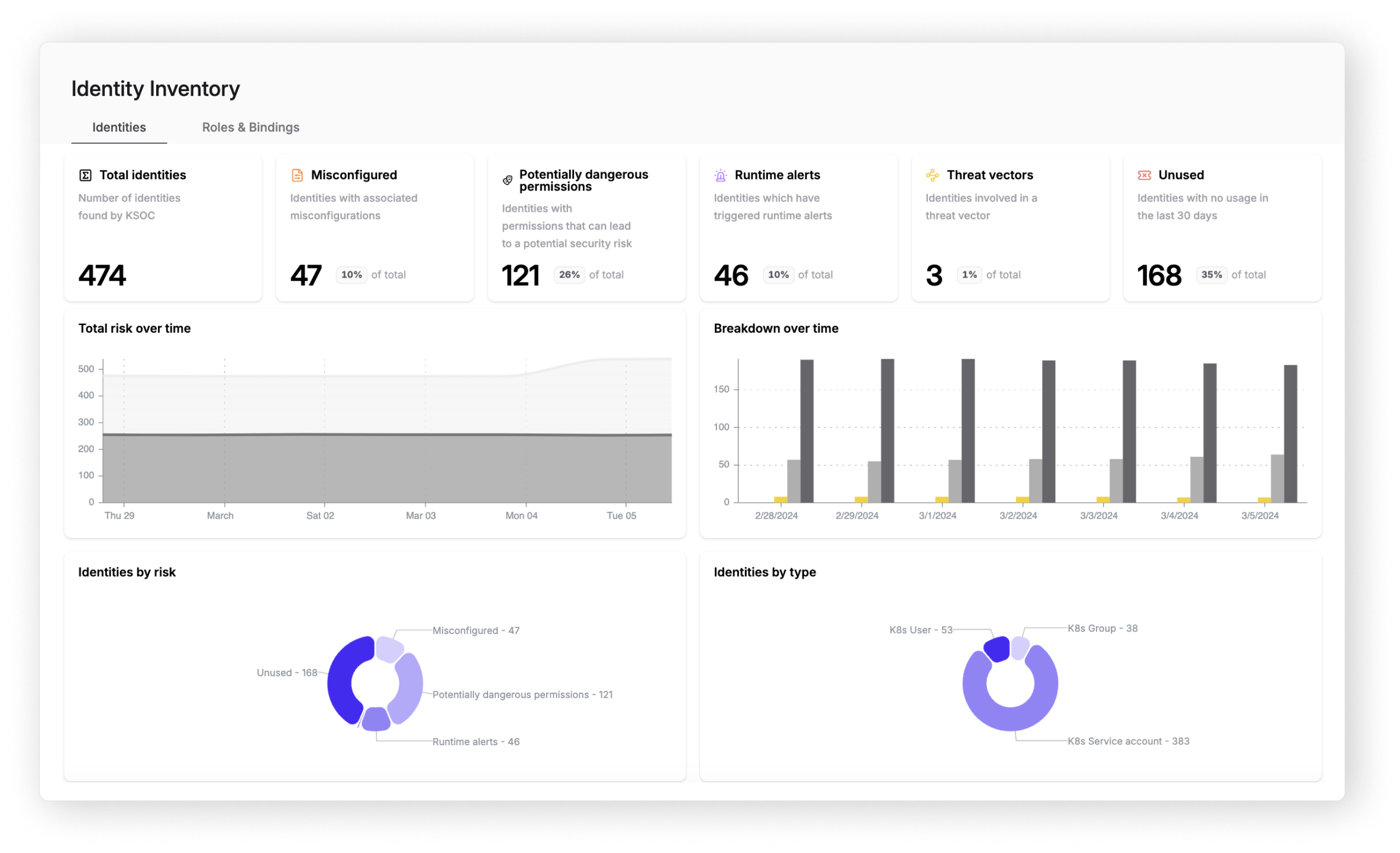
Task: Click the red Unused identities icon
Action: [x=1144, y=175]
